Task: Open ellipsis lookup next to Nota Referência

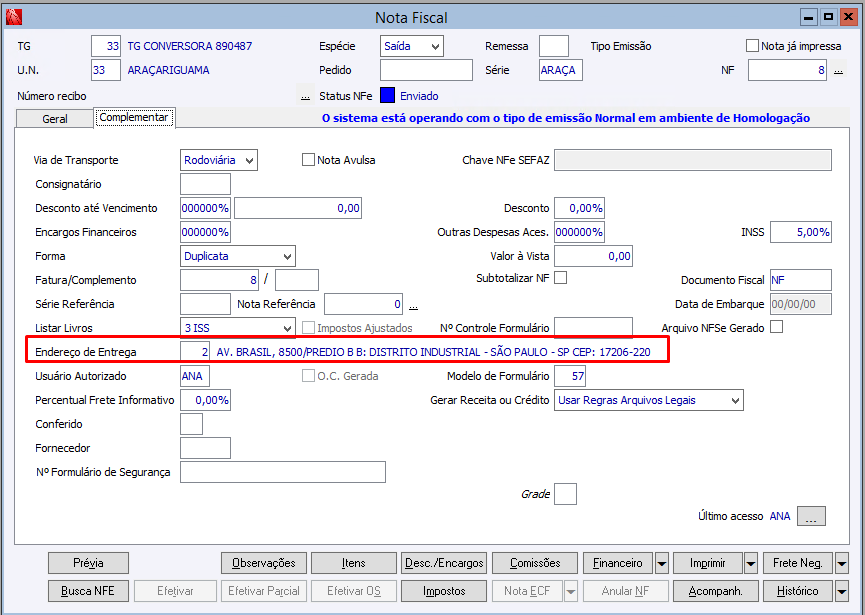Action: [413, 304]
